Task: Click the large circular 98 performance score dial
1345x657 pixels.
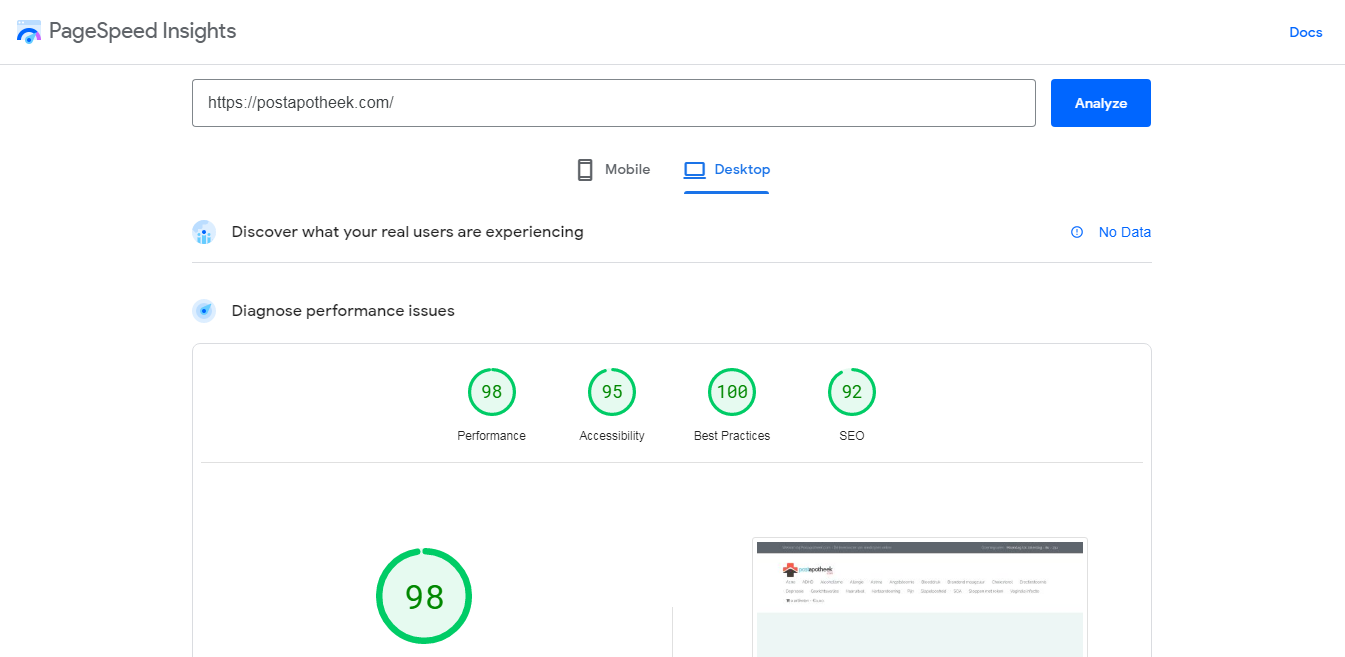Action: (424, 595)
